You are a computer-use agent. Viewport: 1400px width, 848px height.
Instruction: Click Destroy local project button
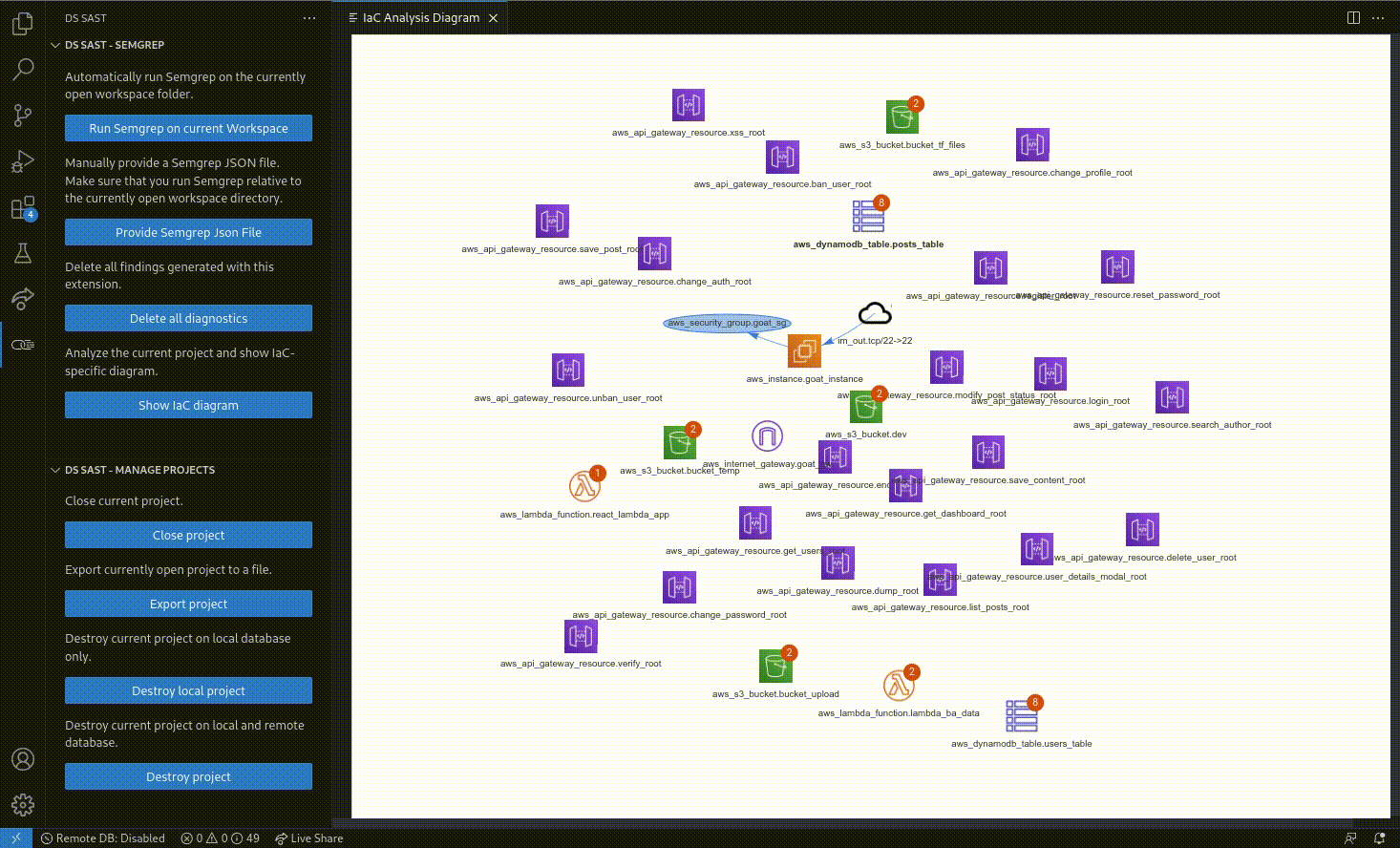188,690
